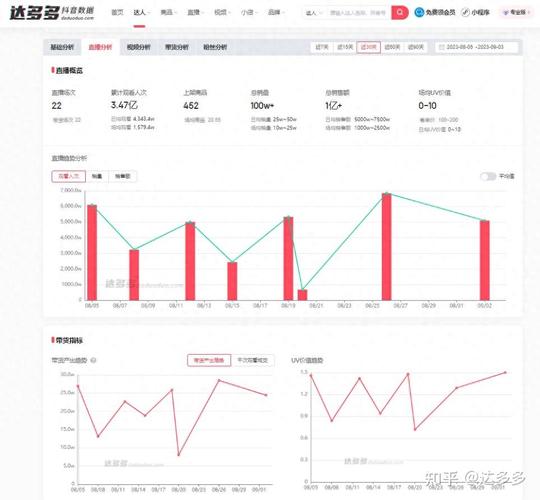Screen dimensions: 540x500
Task: Click the red search magnifier button
Action: click(399, 12)
